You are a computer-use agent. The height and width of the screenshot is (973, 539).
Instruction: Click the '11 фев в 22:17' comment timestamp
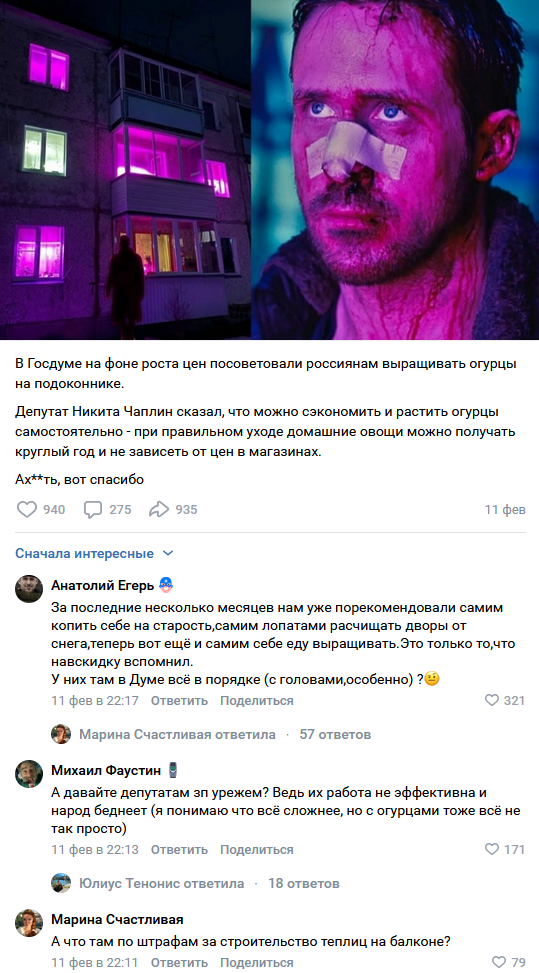(95, 701)
